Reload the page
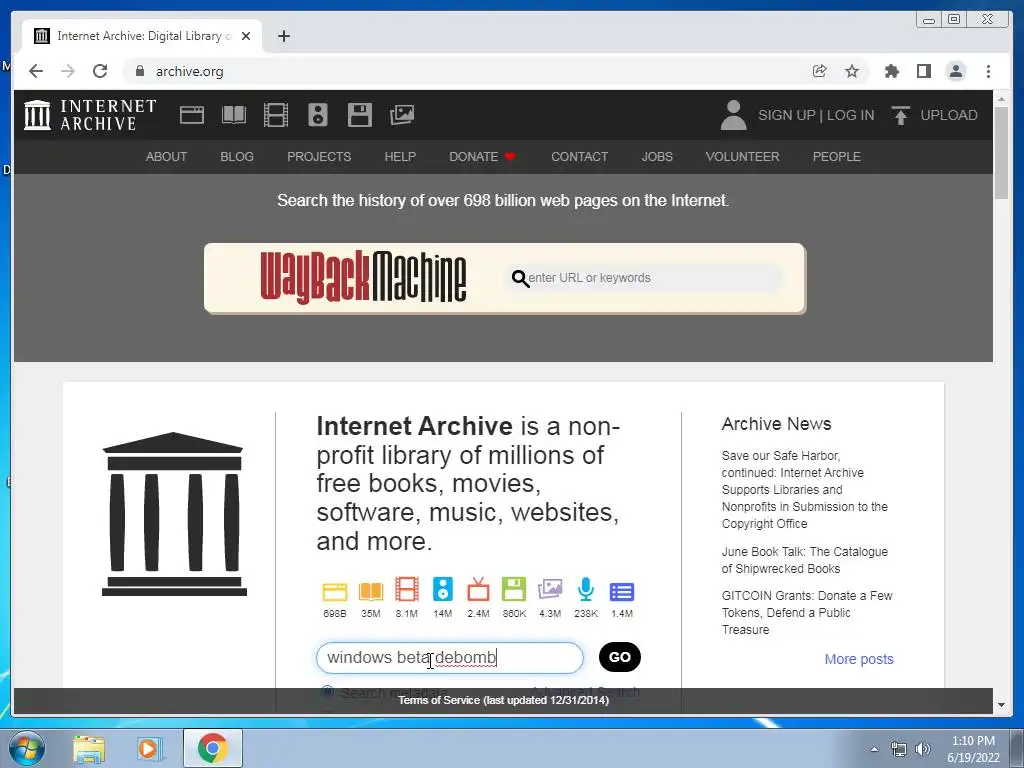Image resolution: width=1024 pixels, height=768 pixels. [x=100, y=71]
